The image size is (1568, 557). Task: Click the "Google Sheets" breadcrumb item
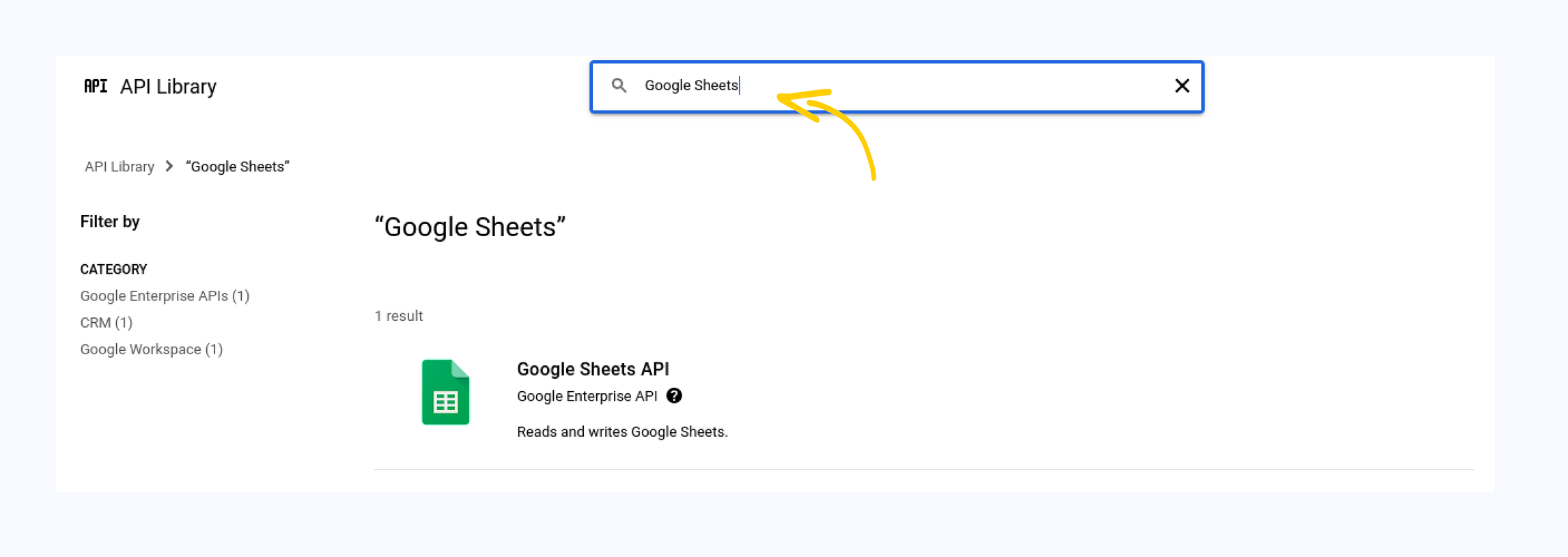238,167
